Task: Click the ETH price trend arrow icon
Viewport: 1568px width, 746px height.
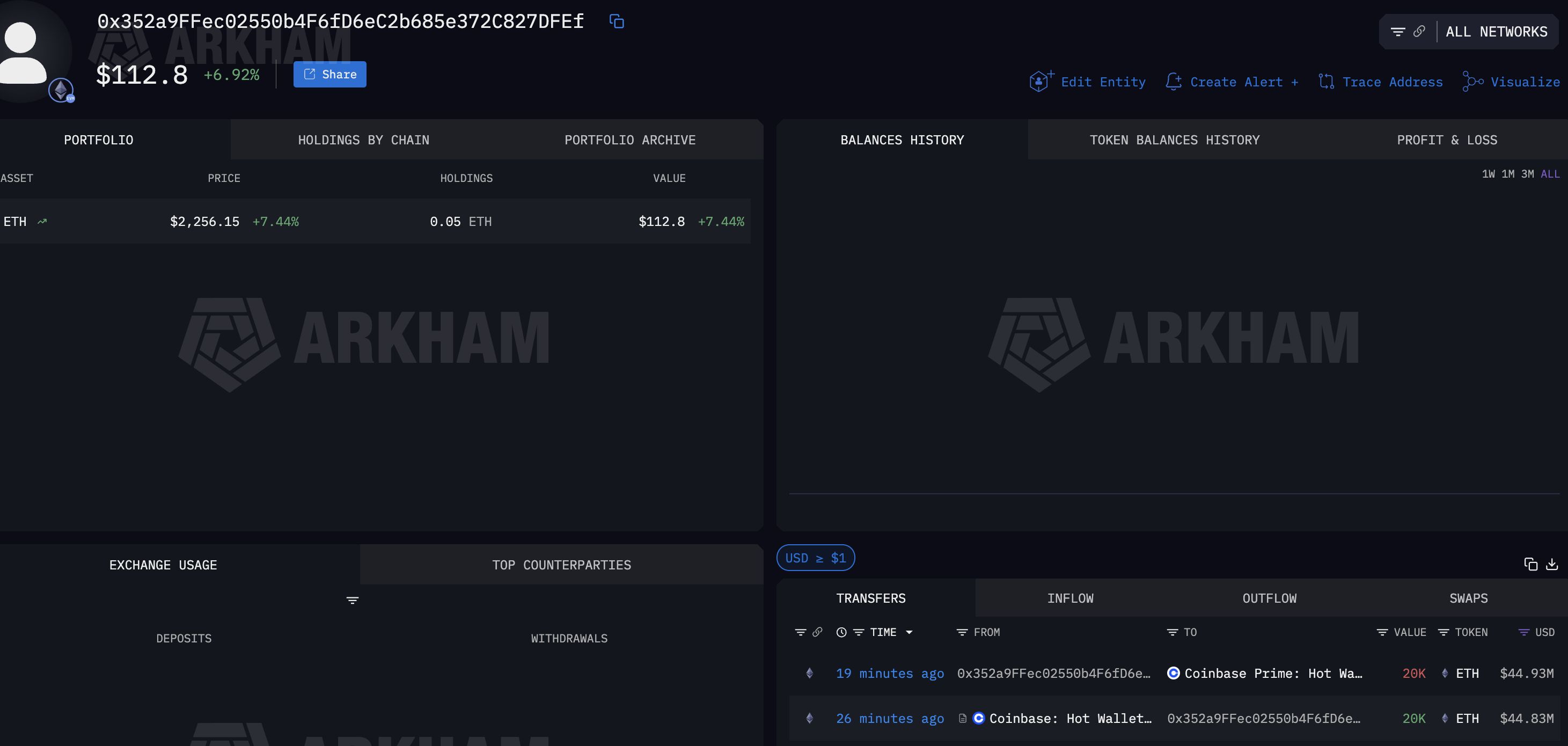Action: (42, 222)
